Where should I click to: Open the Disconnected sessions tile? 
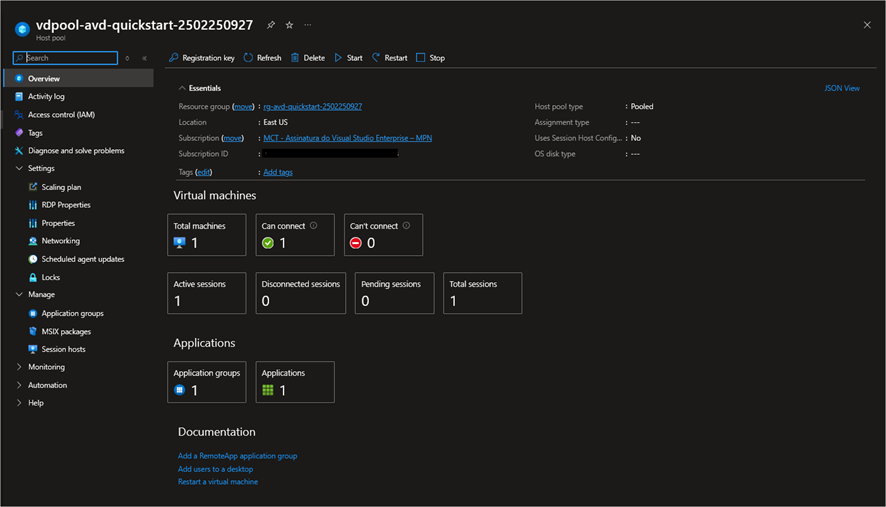[x=301, y=293]
